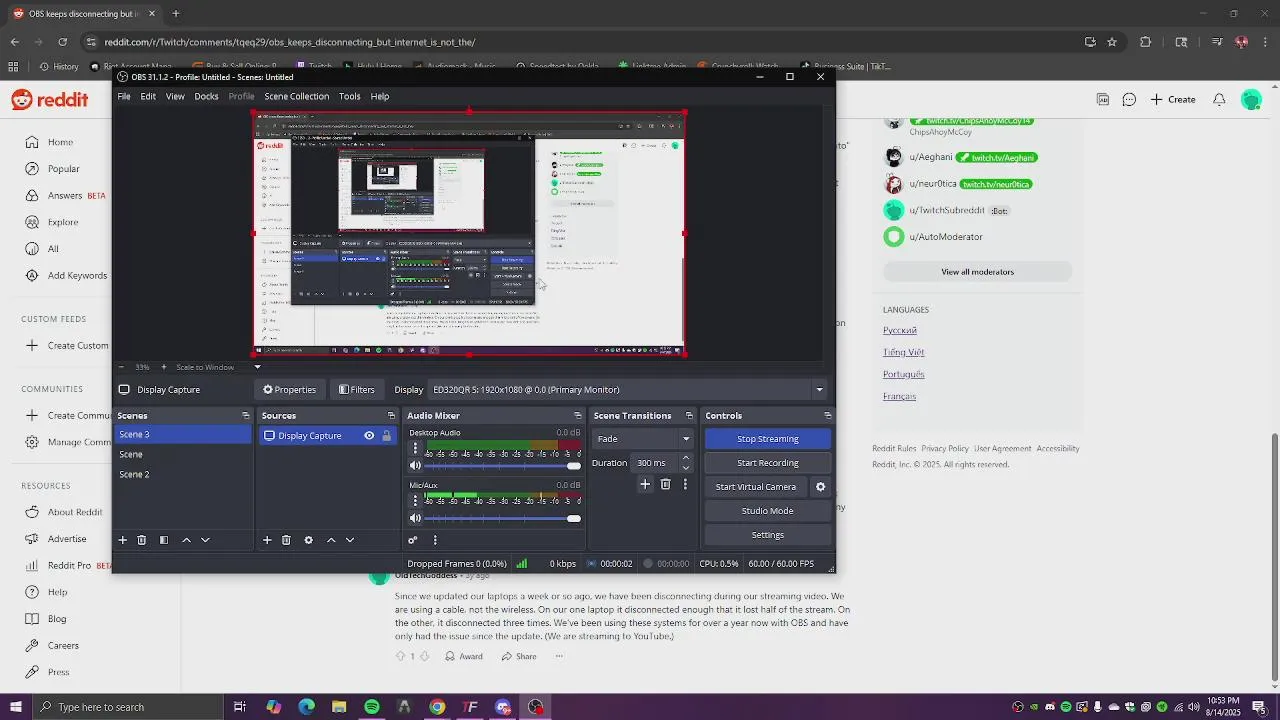The image size is (1280, 720).
Task: Open transition properties three-dot menu
Action: pyautogui.click(x=685, y=484)
